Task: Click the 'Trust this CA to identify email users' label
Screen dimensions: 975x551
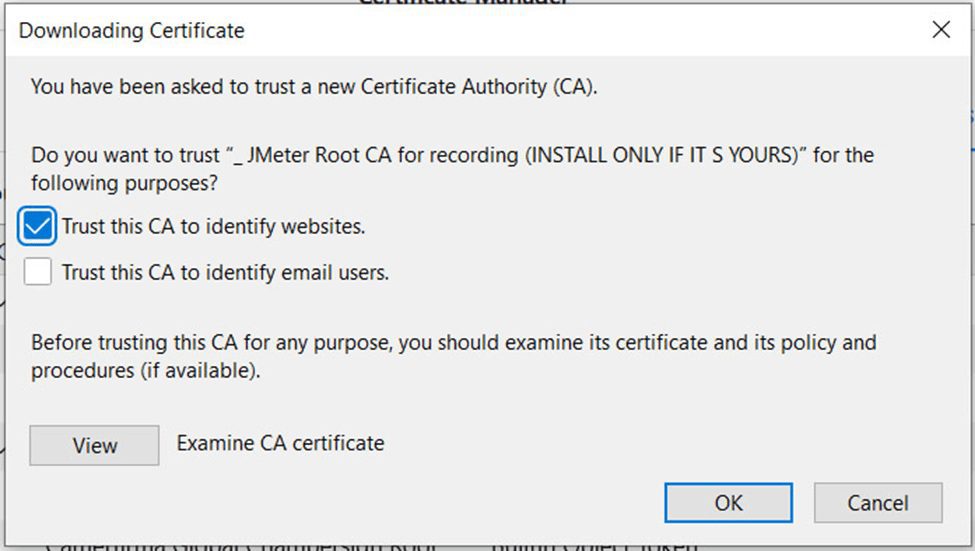Action: tap(225, 272)
